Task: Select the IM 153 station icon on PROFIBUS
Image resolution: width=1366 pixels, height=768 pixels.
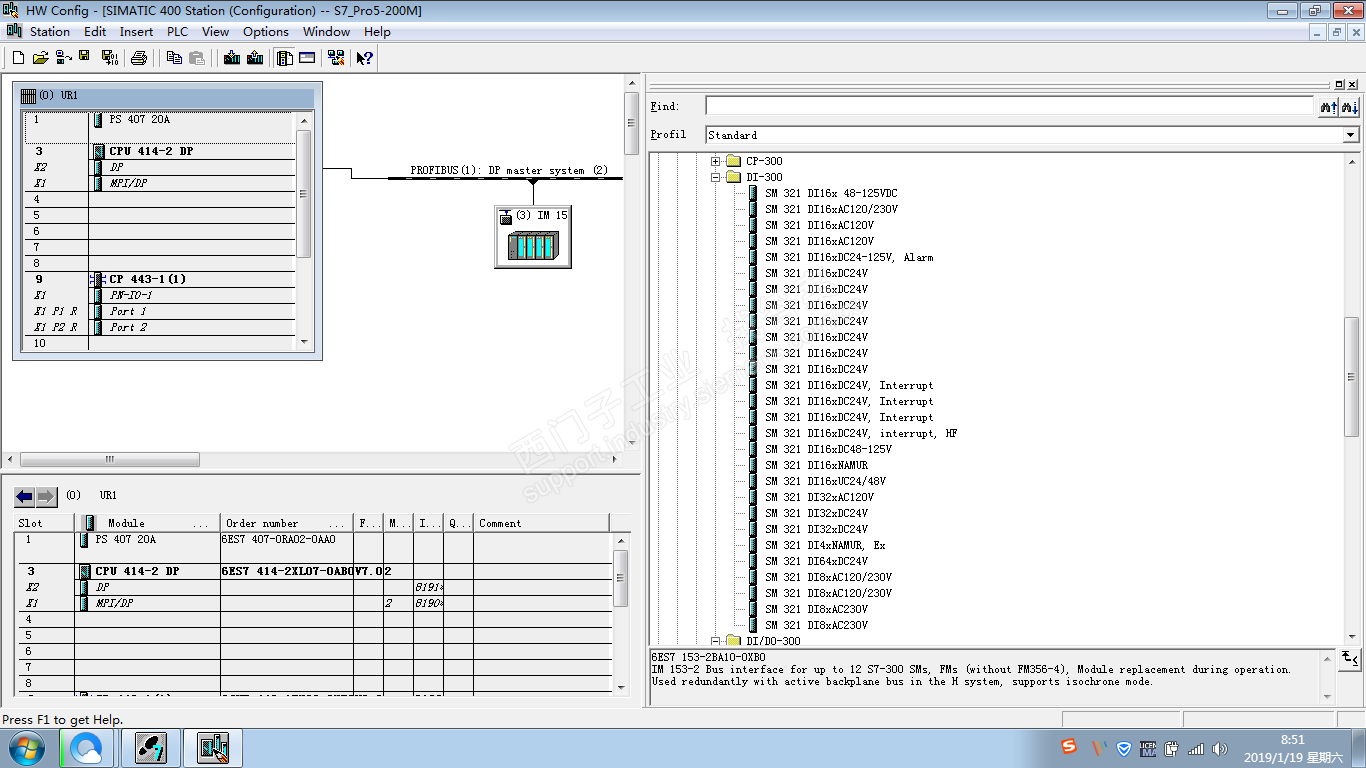Action: [x=533, y=237]
